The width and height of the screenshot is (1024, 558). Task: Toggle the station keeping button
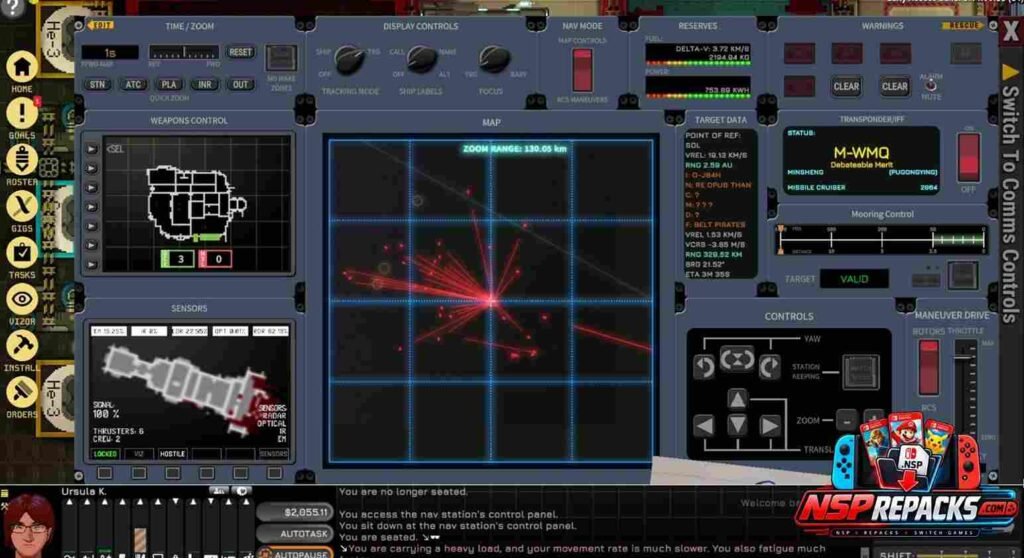pos(861,372)
